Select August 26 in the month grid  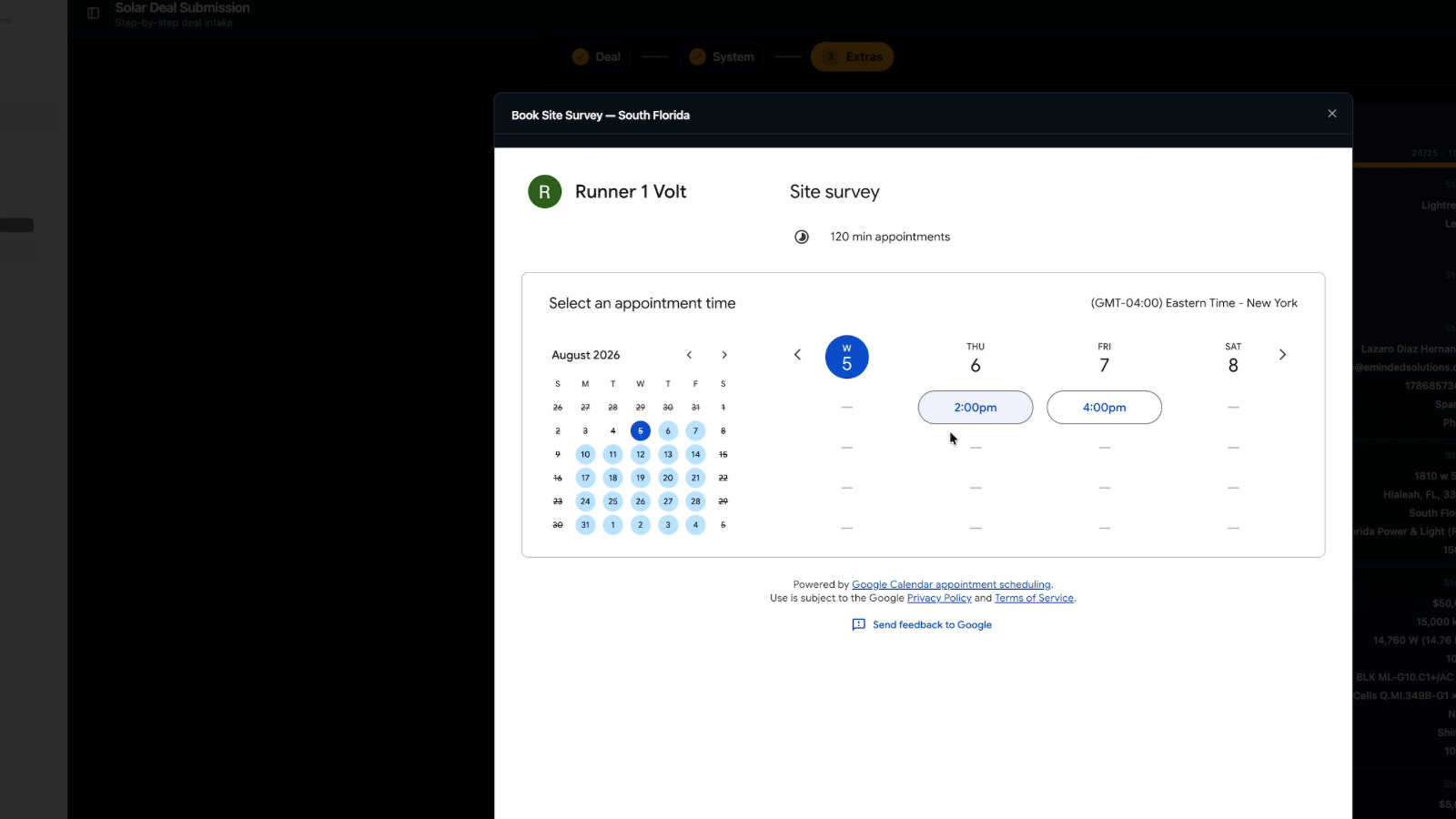[x=641, y=501]
